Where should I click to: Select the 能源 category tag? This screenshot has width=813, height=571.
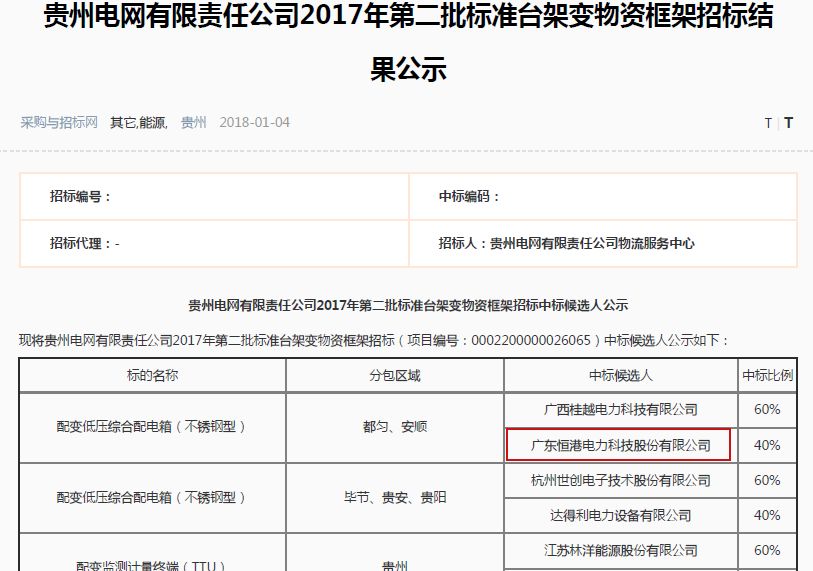click(153, 122)
